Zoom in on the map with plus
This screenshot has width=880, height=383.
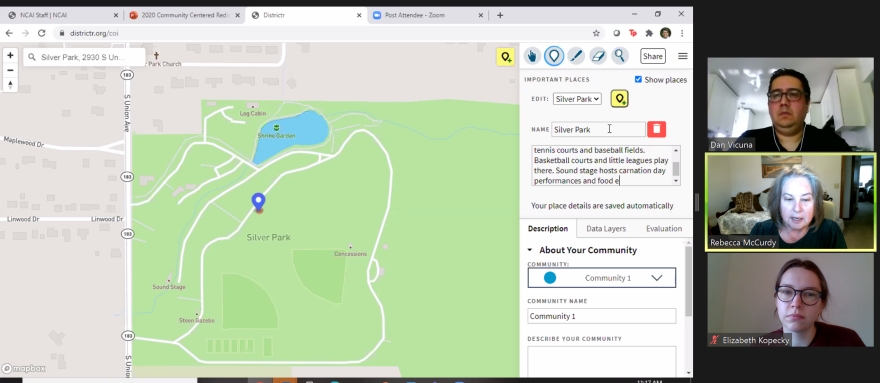click(10, 56)
